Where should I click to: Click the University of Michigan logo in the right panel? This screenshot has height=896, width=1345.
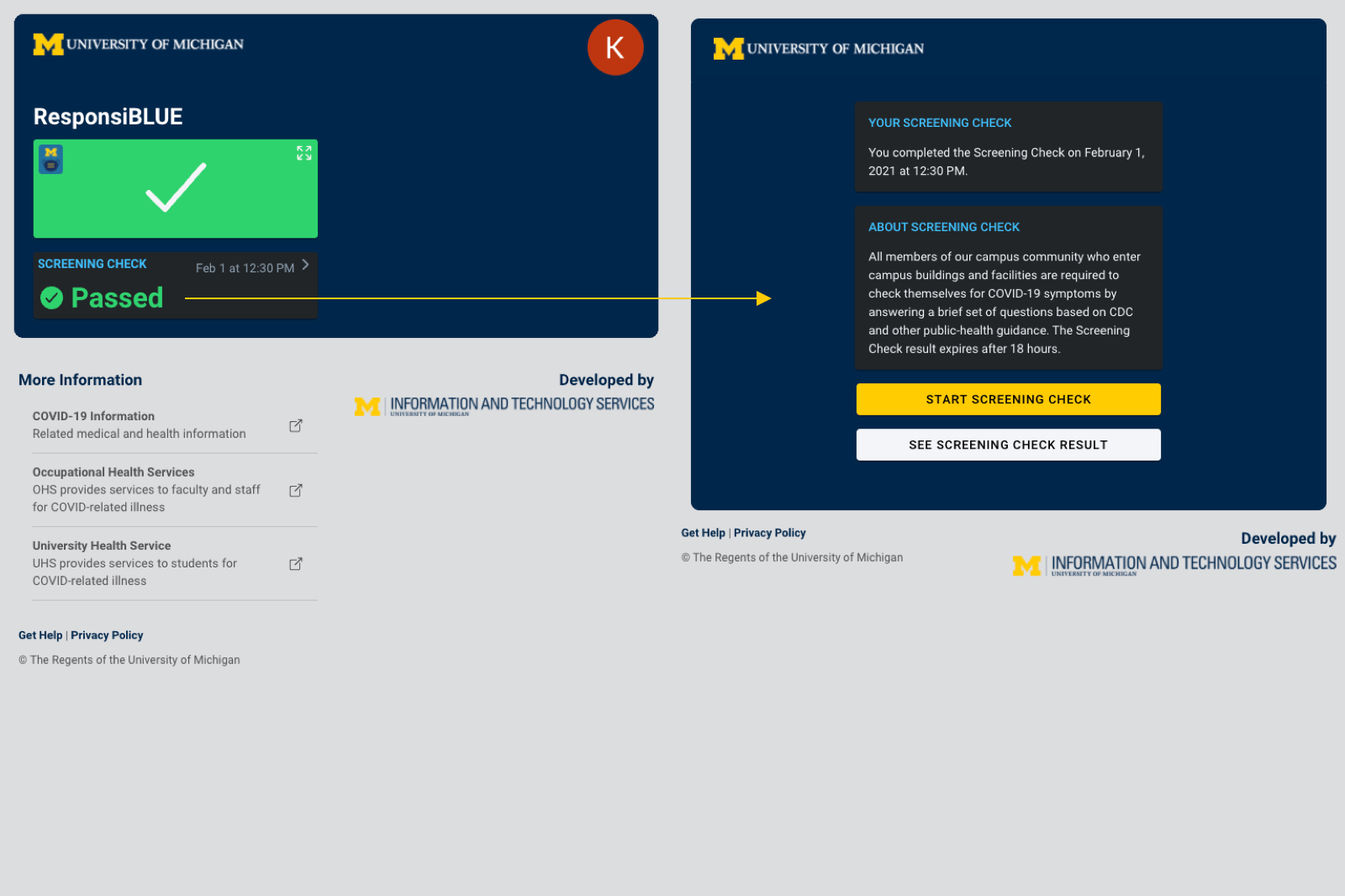click(x=819, y=49)
